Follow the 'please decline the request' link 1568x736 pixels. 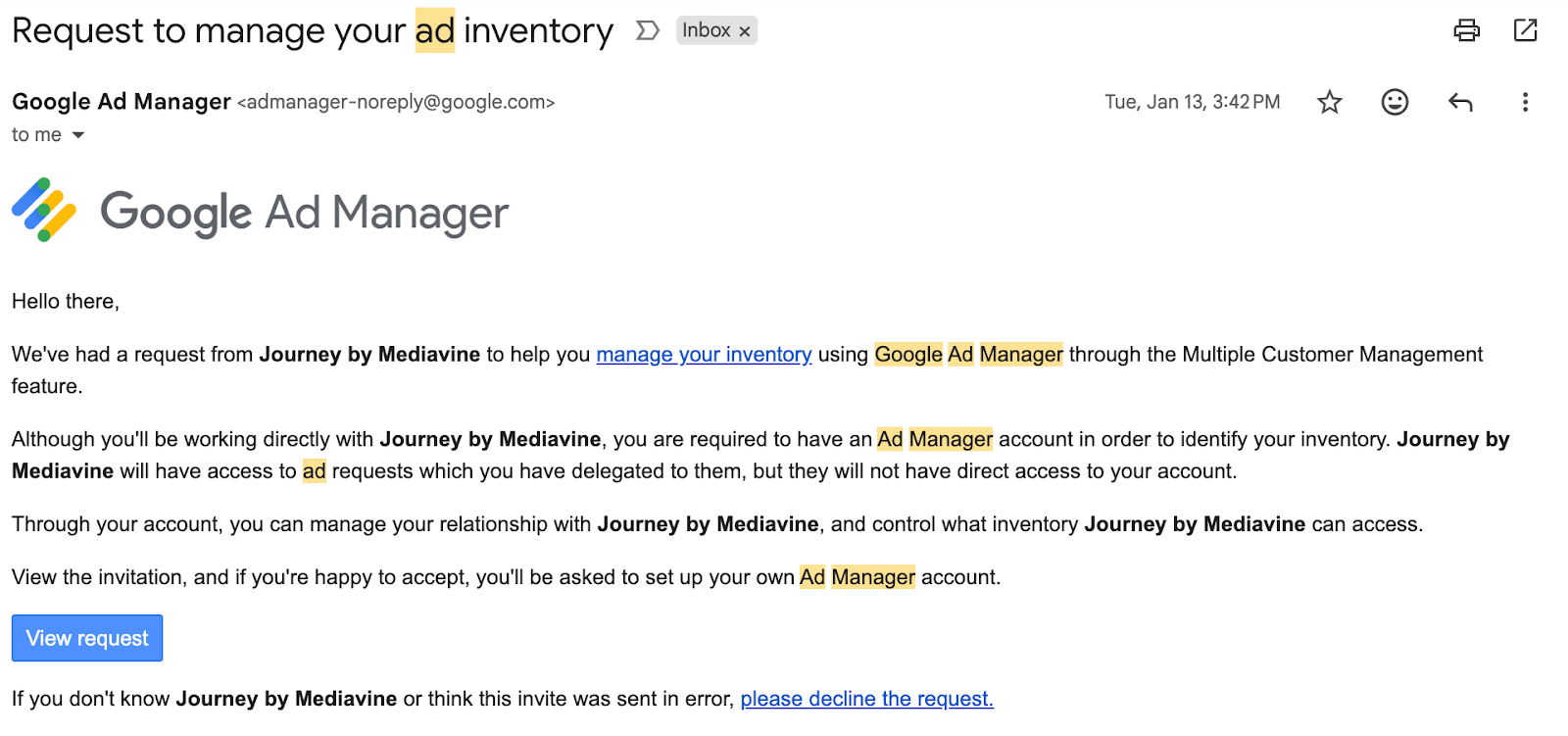866,699
